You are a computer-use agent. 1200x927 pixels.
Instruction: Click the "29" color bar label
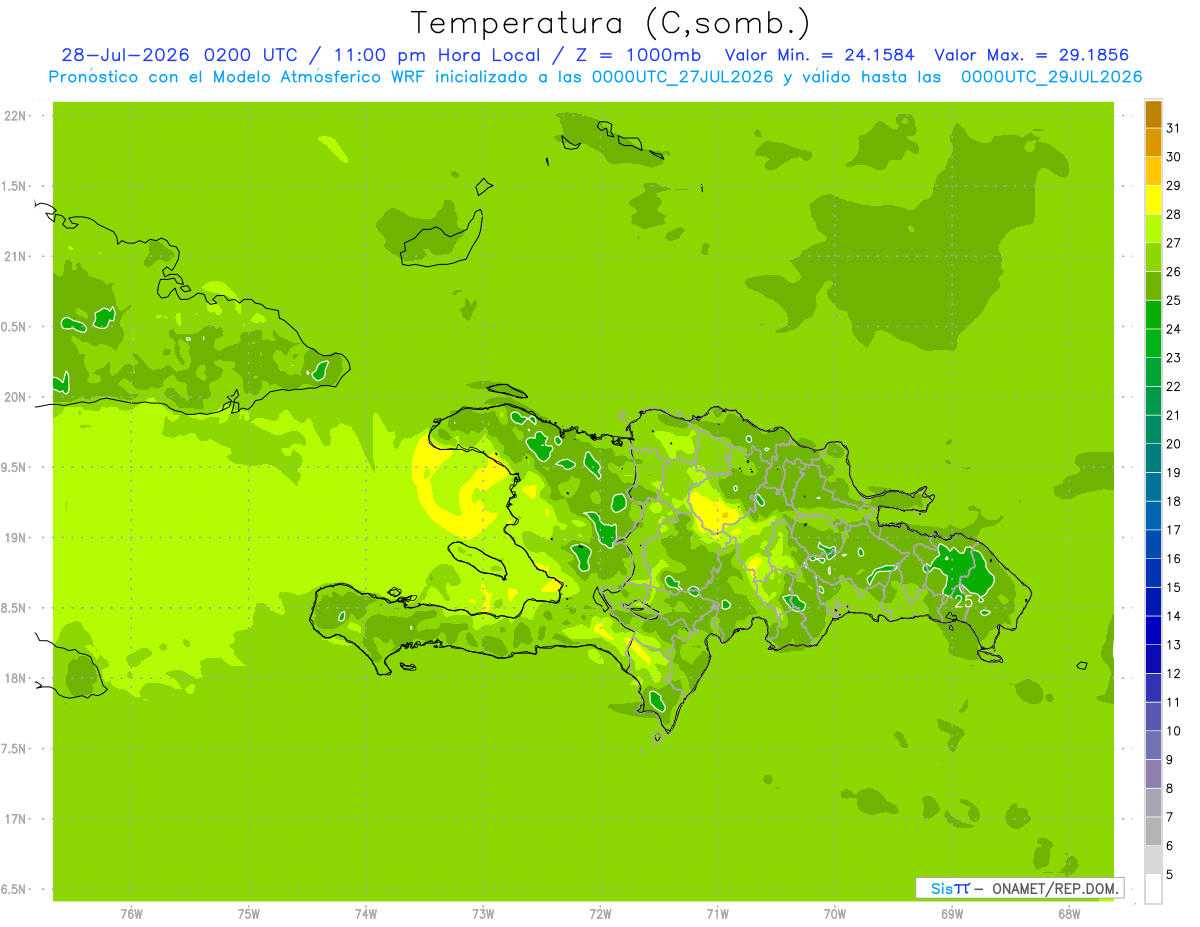pos(1174,186)
